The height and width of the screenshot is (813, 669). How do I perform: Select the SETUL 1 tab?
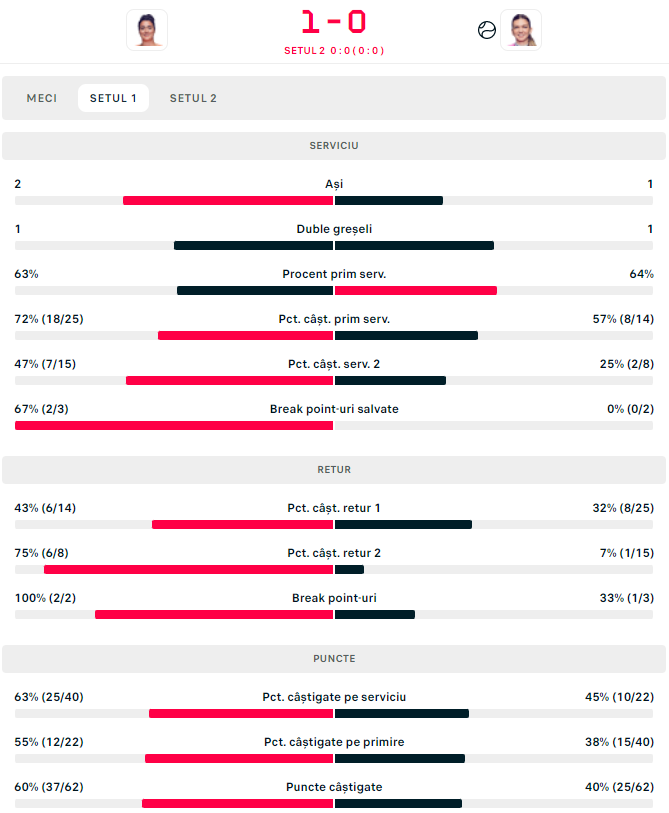(113, 98)
